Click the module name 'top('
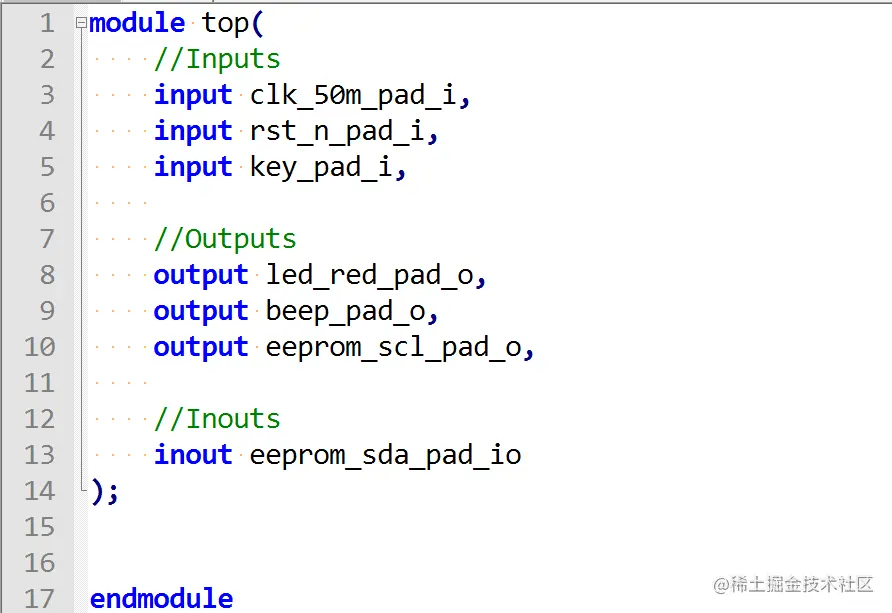Viewport: 892px width, 613px height. pos(233,24)
